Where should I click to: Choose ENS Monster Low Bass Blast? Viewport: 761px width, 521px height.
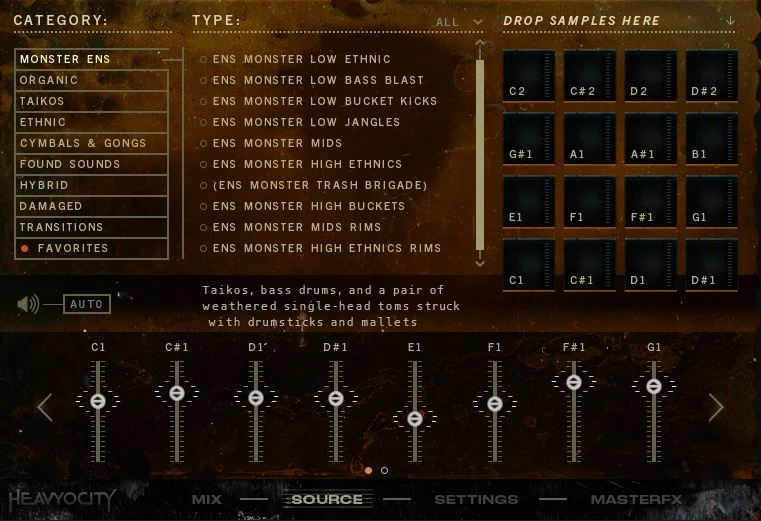click(312, 80)
